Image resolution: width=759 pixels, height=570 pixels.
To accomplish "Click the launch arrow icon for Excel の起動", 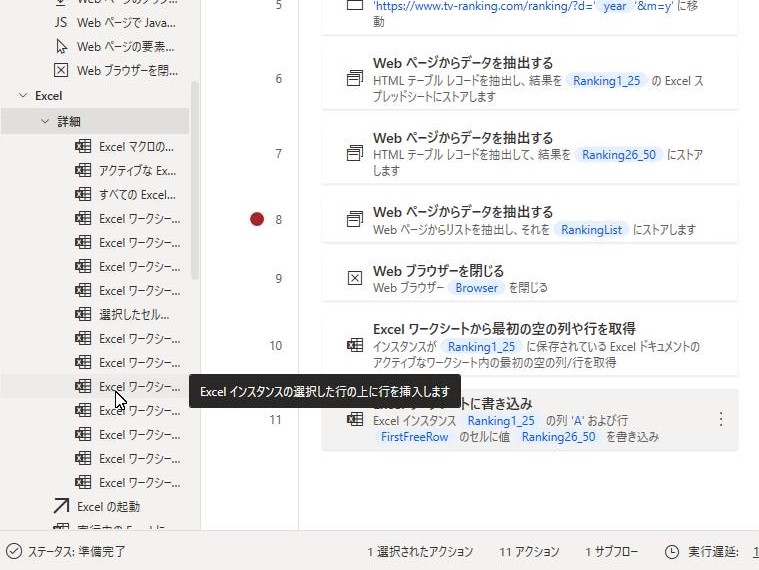I will (x=61, y=506).
